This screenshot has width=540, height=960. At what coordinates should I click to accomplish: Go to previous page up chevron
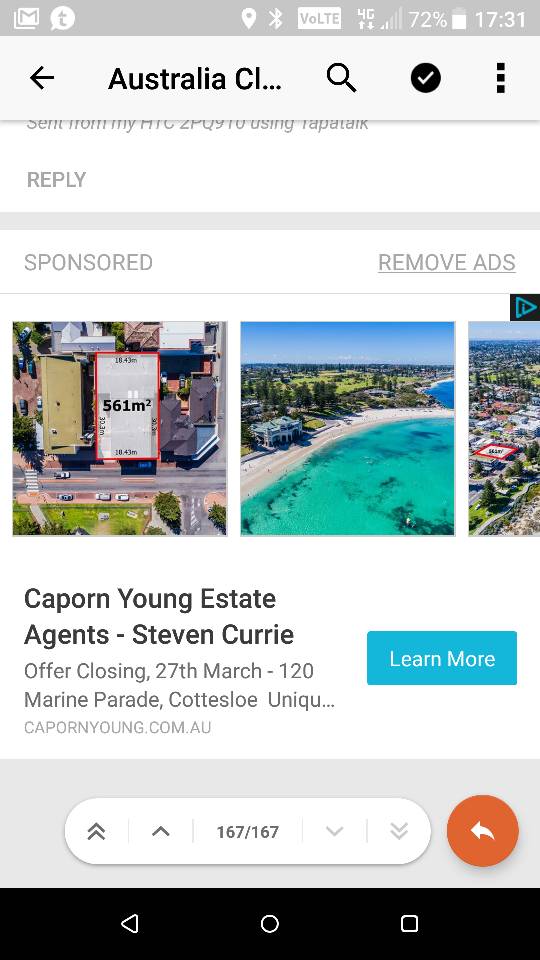(x=160, y=831)
